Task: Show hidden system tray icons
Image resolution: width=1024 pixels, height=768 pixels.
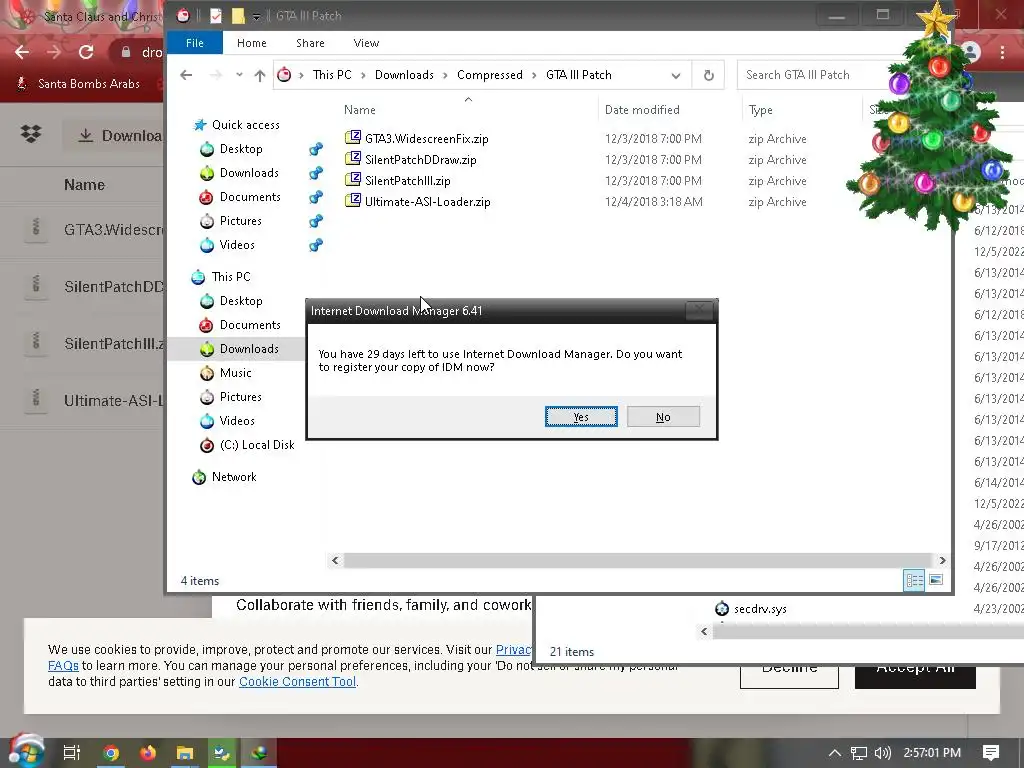Action: pyautogui.click(x=835, y=753)
